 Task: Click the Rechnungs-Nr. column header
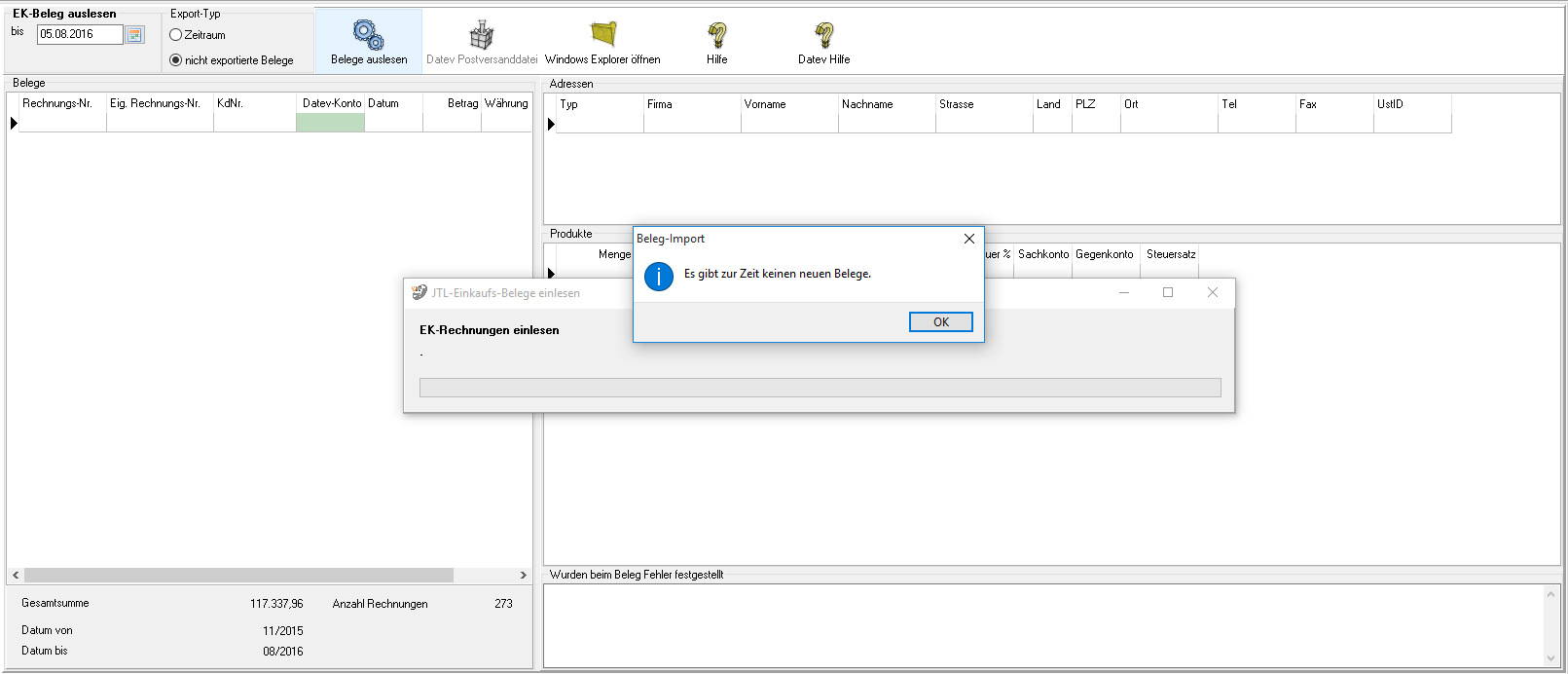coord(57,103)
